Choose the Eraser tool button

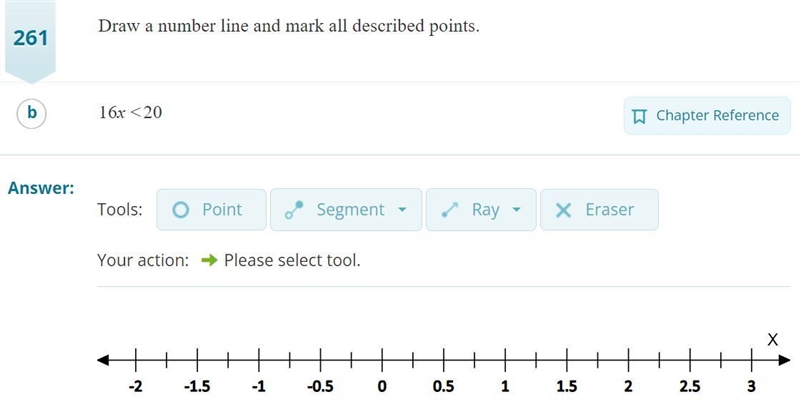tap(599, 210)
